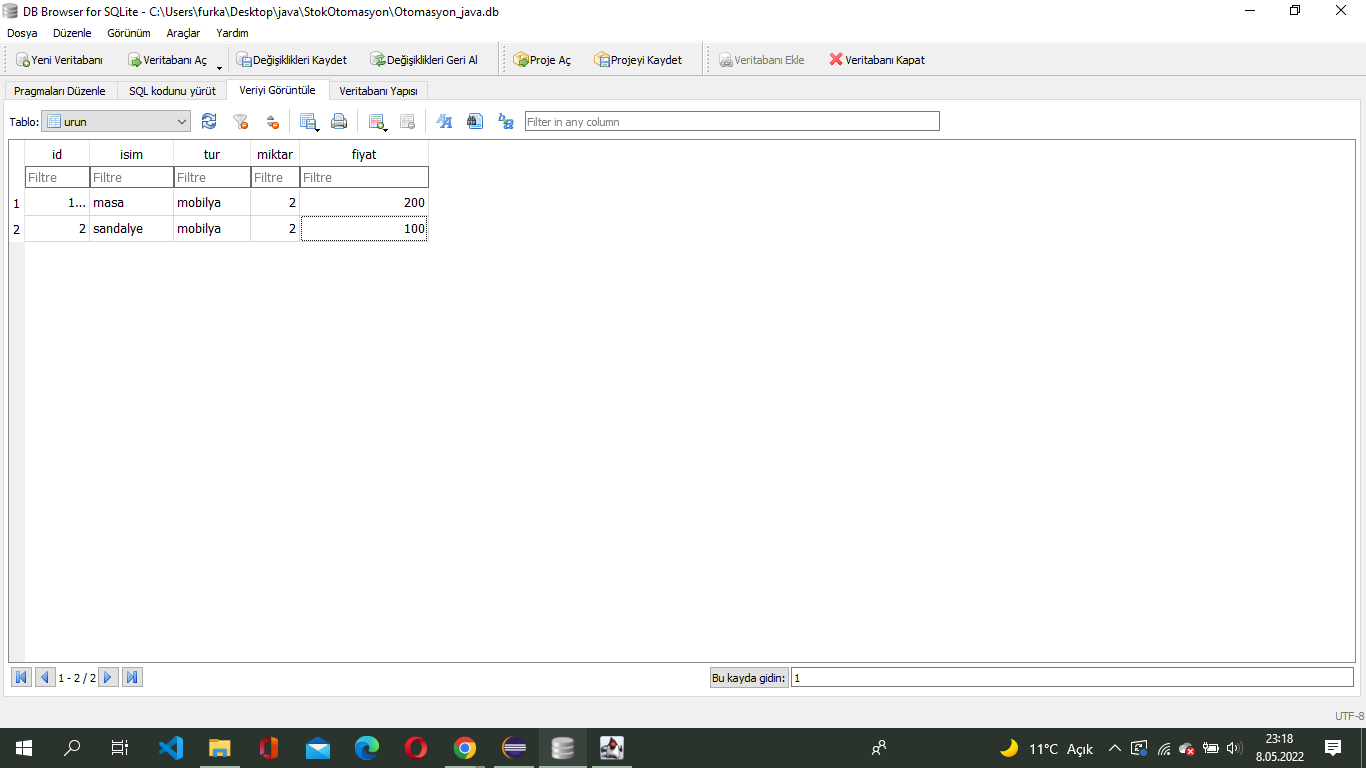The width and height of the screenshot is (1366, 768).
Task: Select the sandalye cell
Action: point(132,228)
